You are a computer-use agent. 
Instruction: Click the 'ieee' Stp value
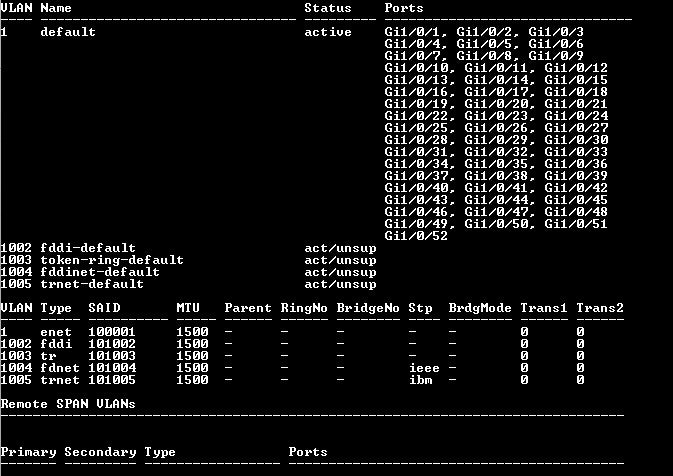(x=424, y=368)
